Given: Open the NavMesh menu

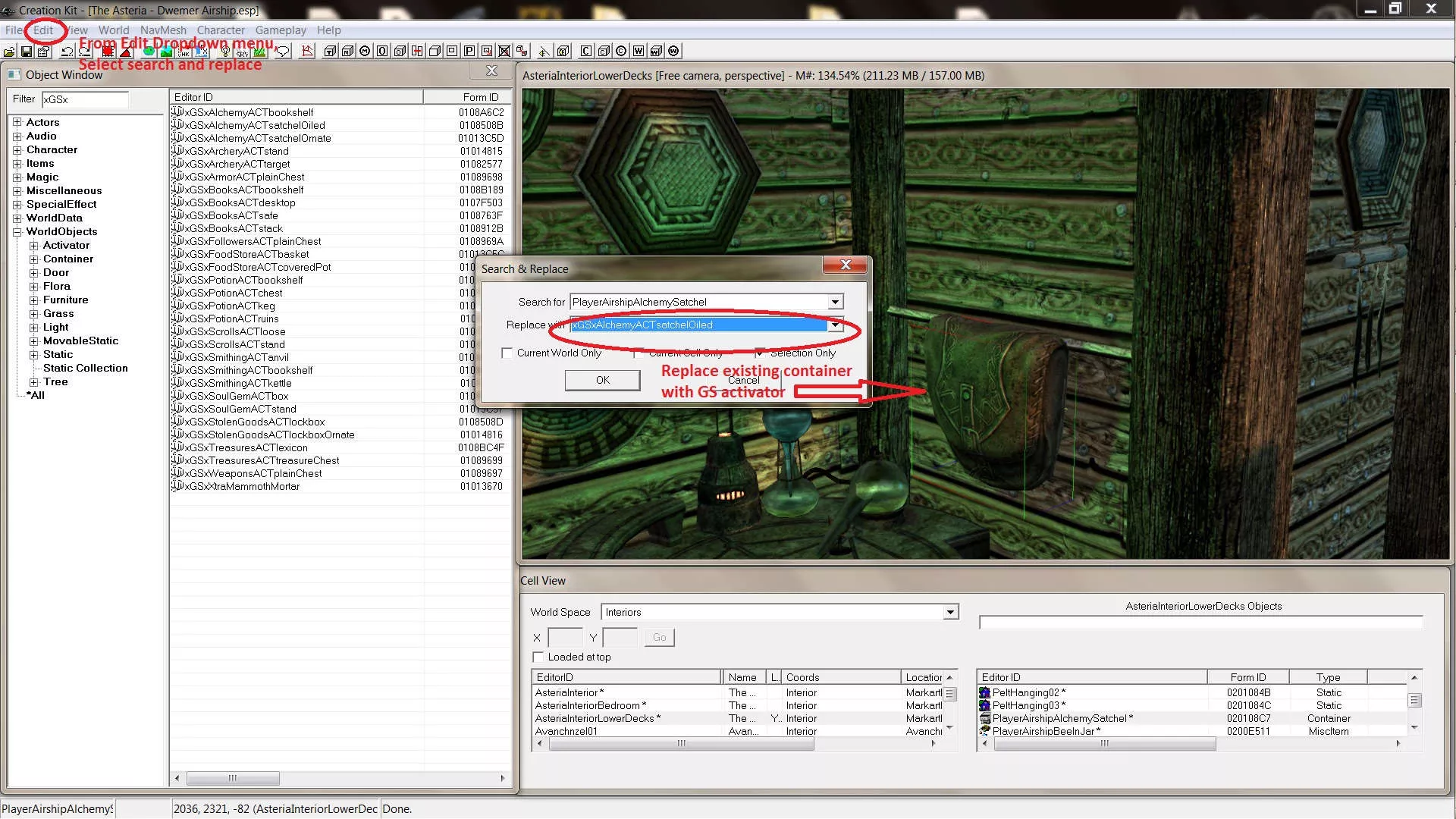Looking at the screenshot, I should (x=163, y=30).
